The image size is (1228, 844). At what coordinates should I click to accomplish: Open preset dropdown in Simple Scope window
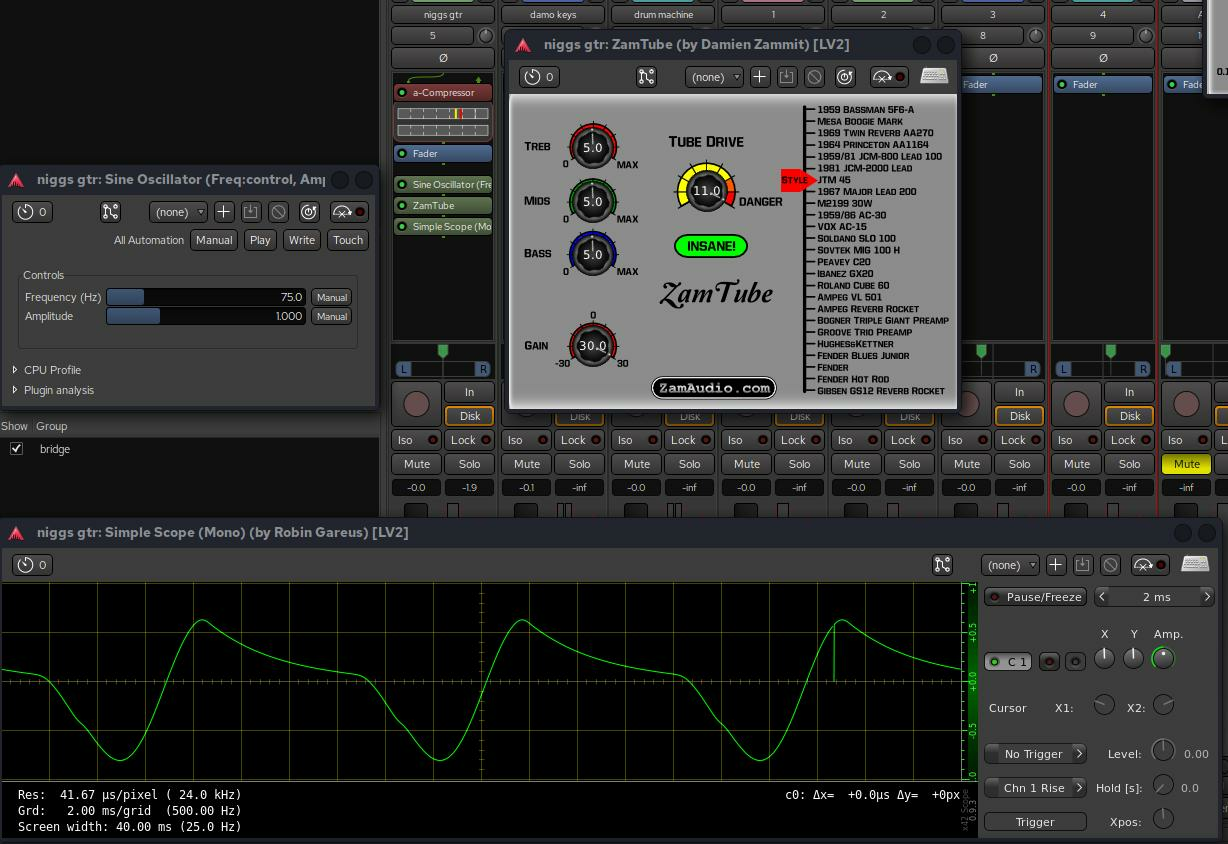(1010, 565)
